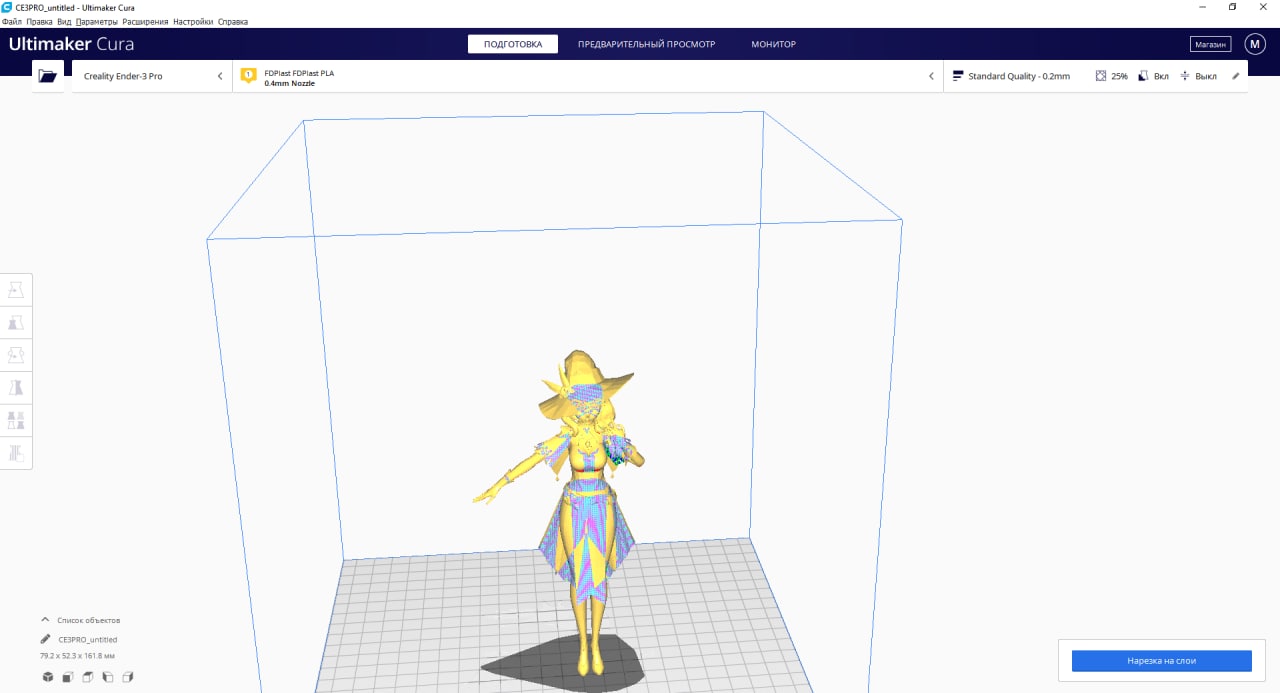The width and height of the screenshot is (1280, 693).
Task: Expand printer selector Creality Ender-3 Pro
Action: click(x=151, y=76)
